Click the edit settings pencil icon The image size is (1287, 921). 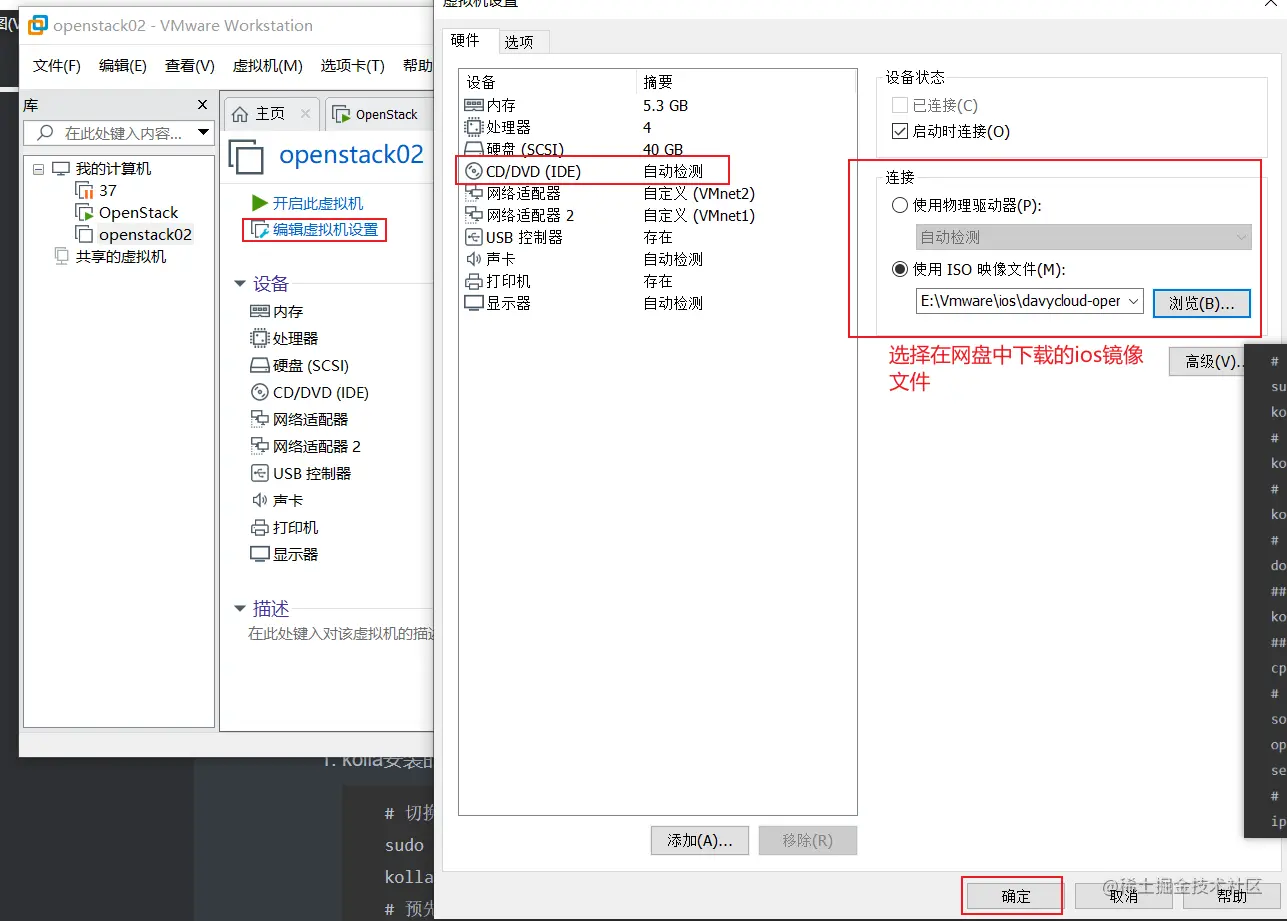tap(260, 229)
